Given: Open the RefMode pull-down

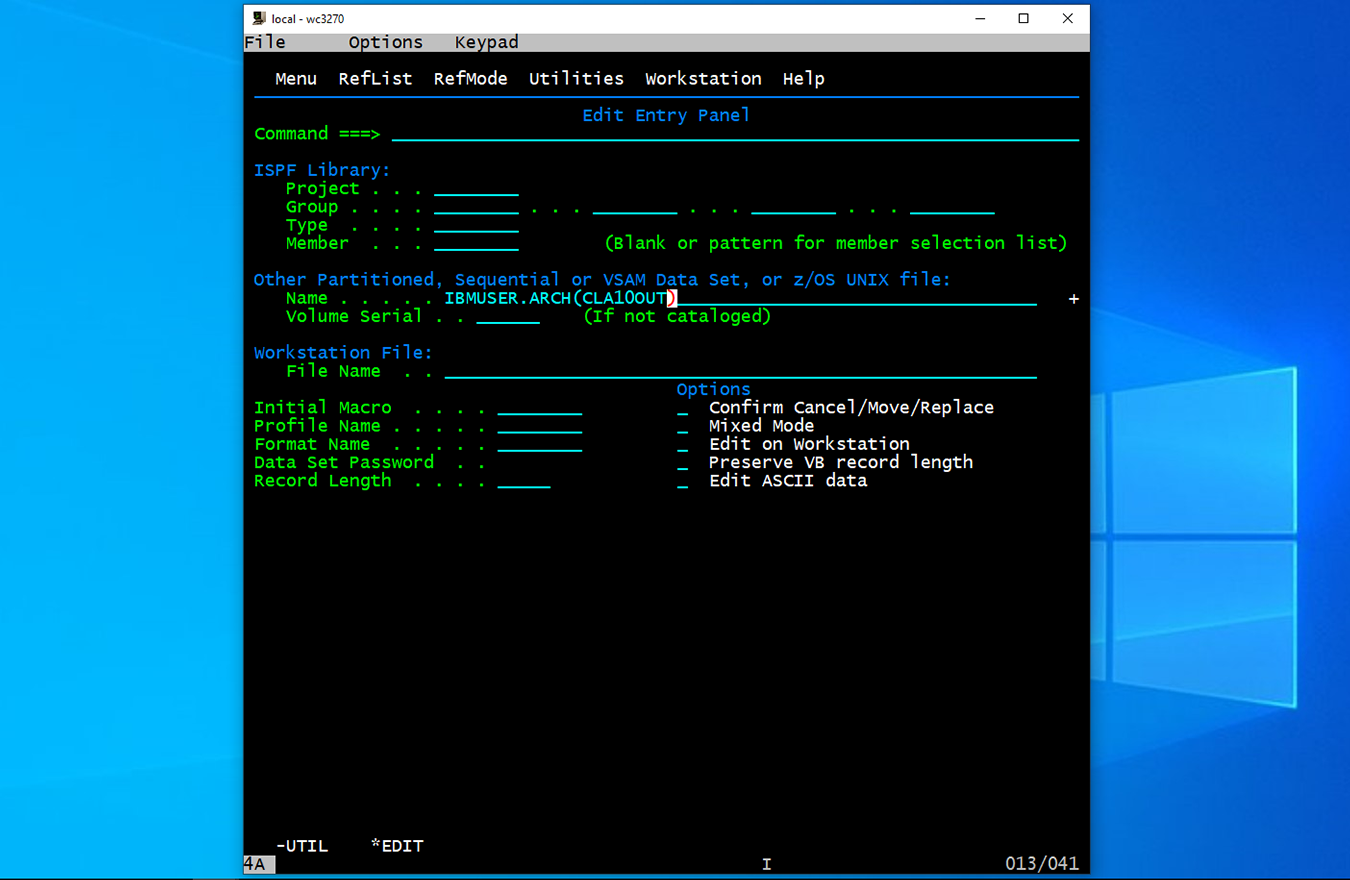Looking at the screenshot, I should (x=470, y=79).
